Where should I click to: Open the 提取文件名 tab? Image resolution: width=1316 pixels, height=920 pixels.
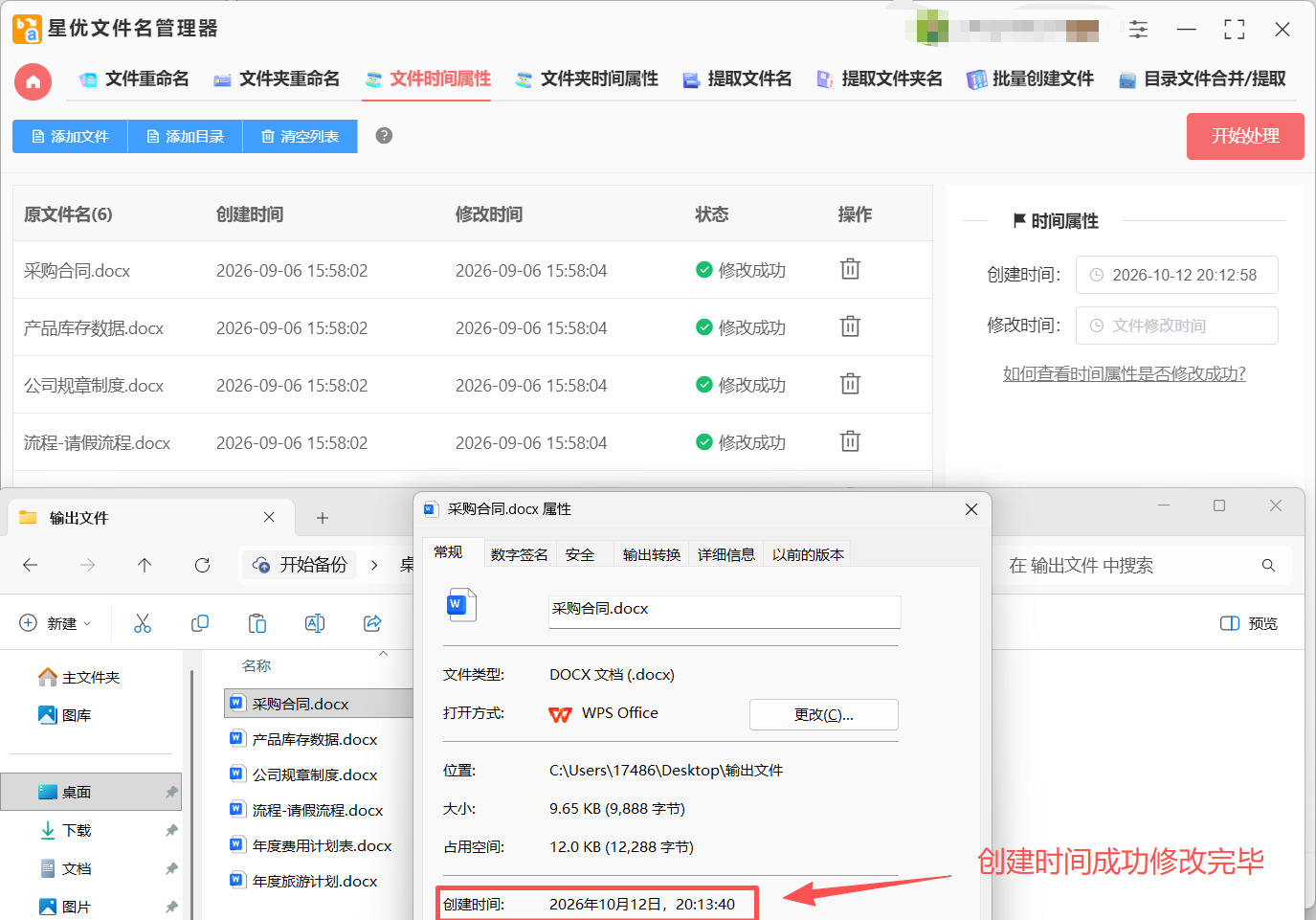point(737,79)
